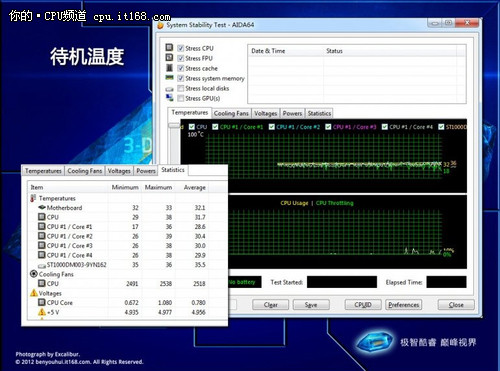Switch to Temperatures tab in overlay panel
This screenshot has height=371, width=500.
coord(43,171)
